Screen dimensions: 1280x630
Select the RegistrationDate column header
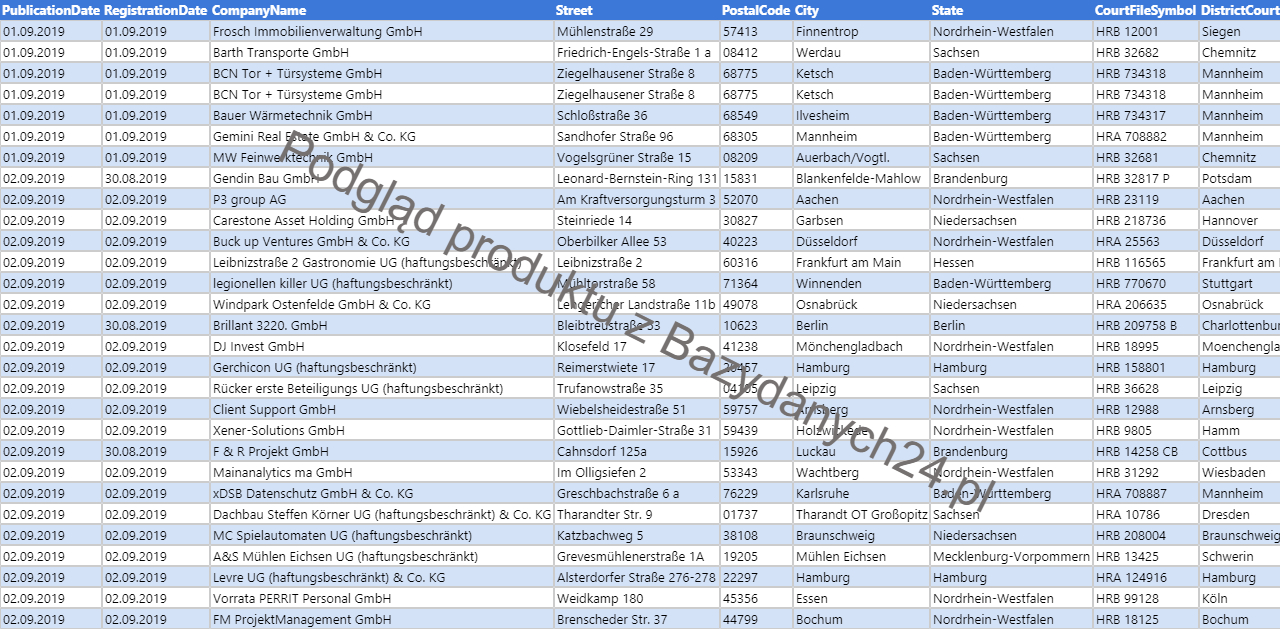(156, 10)
